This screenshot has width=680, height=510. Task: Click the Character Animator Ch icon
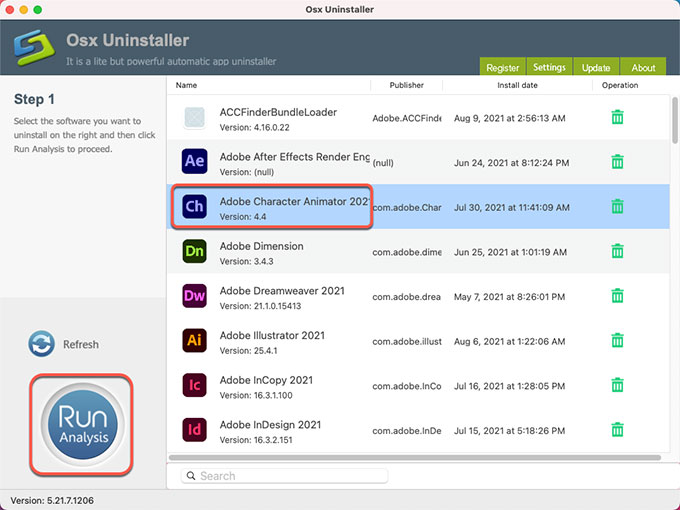coord(194,206)
